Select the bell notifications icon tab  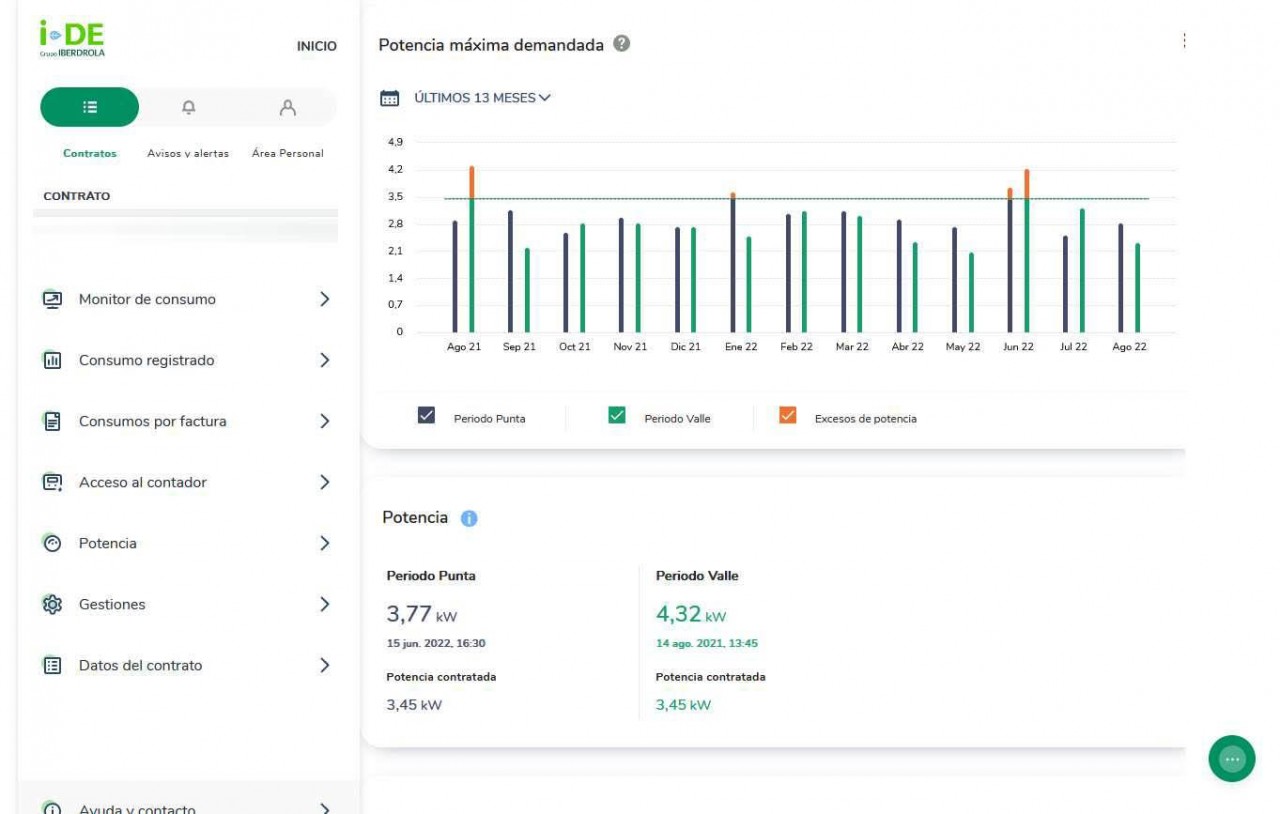[x=188, y=108]
